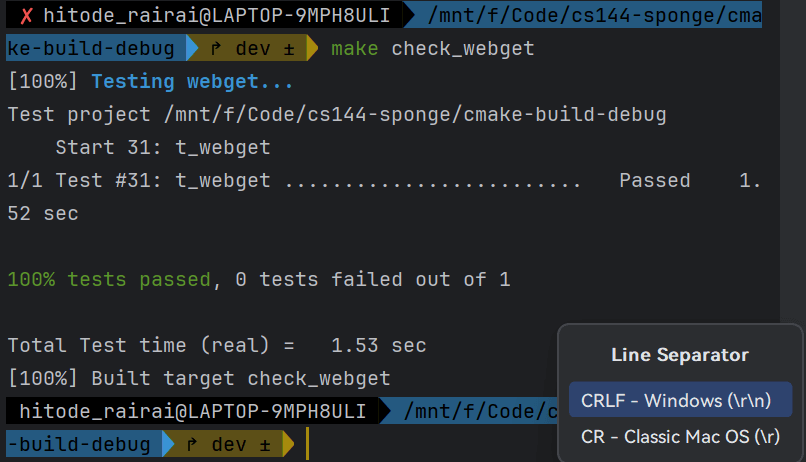The image size is (806, 462).
Task: Click the green "100% tests passed" text
Action: coord(109,279)
